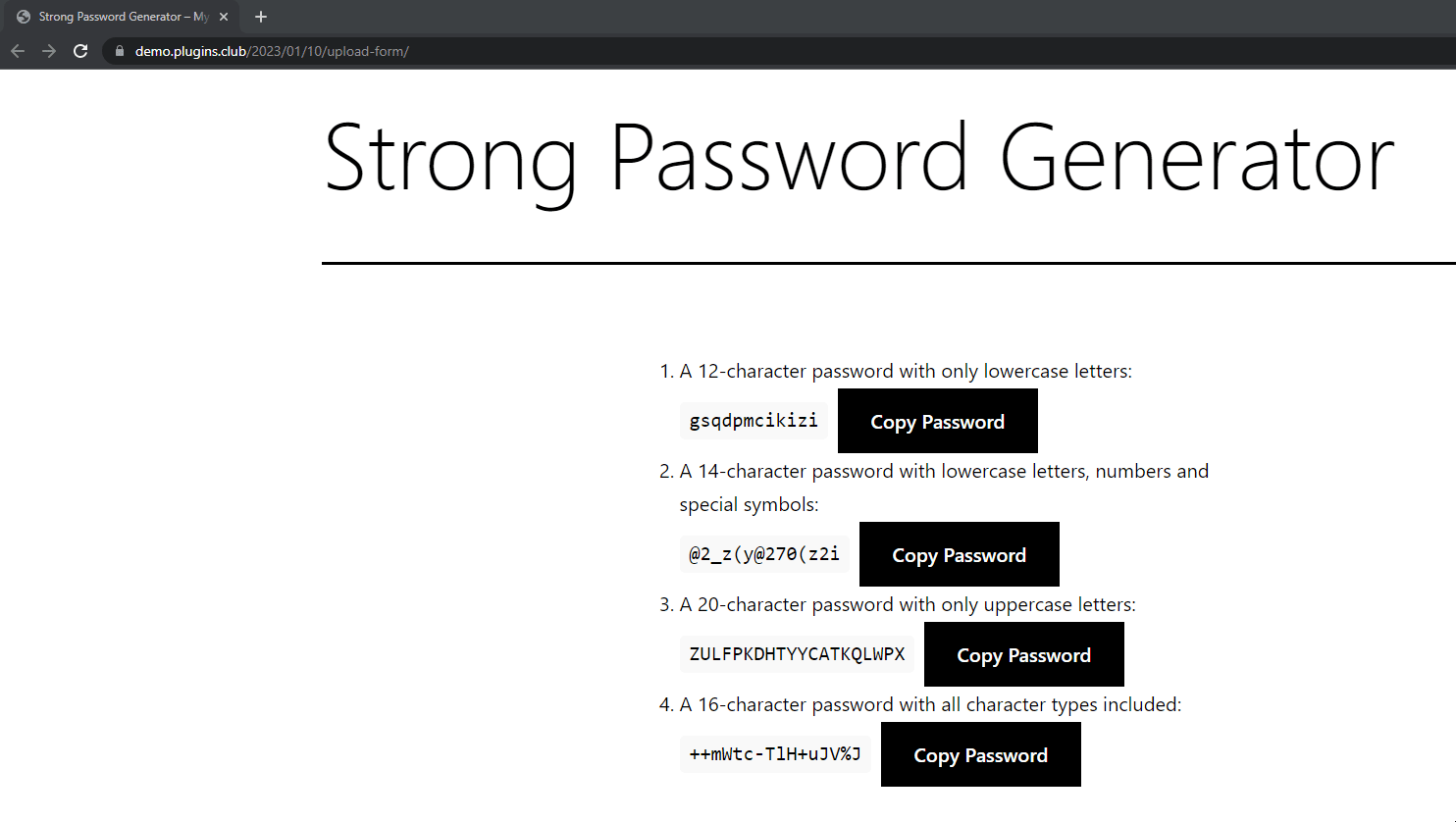Close the Strong Password Generator tab
This screenshot has width=1456, height=822.
pyautogui.click(x=224, y=17)
